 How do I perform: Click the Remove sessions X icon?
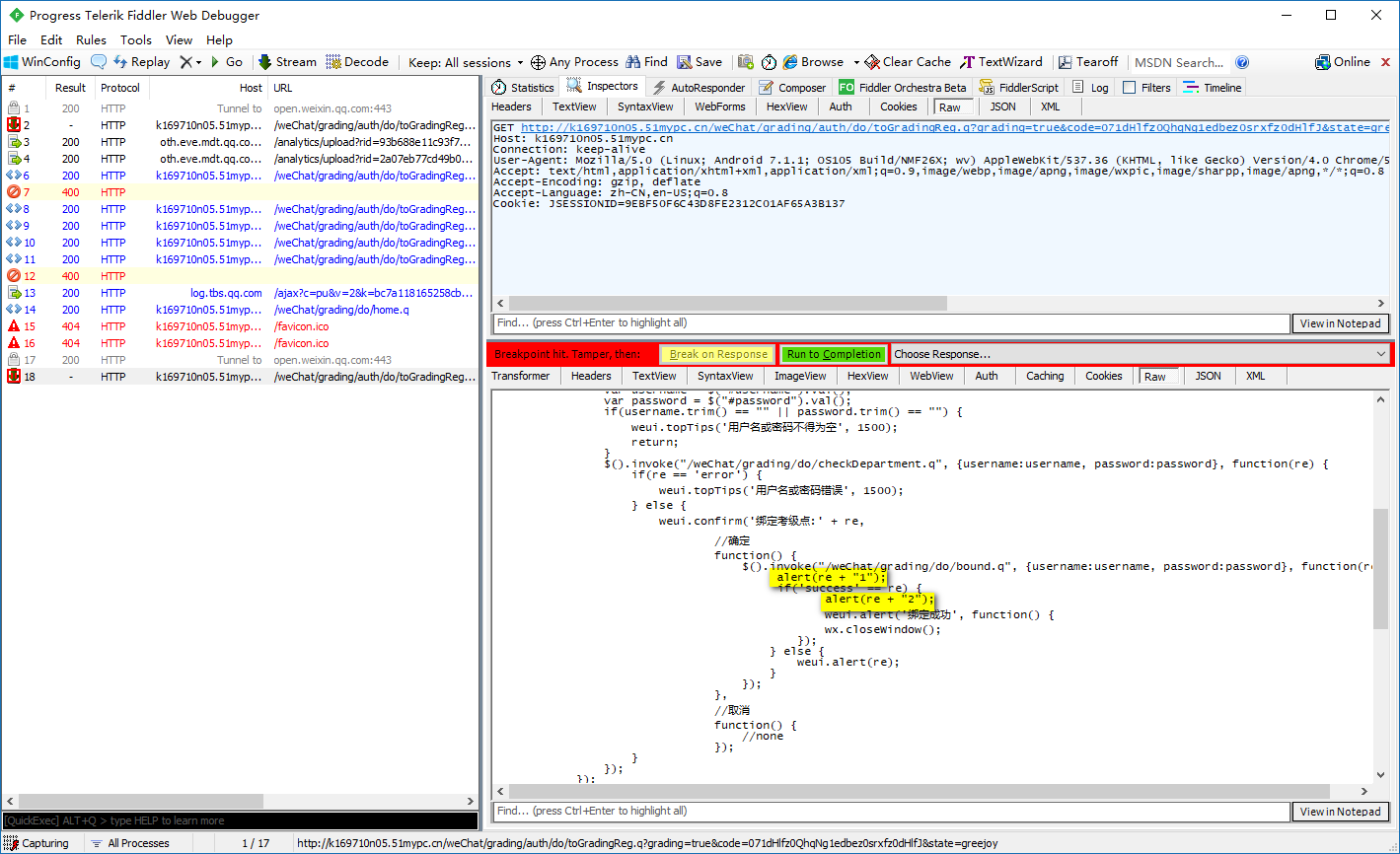pos(185,62)
